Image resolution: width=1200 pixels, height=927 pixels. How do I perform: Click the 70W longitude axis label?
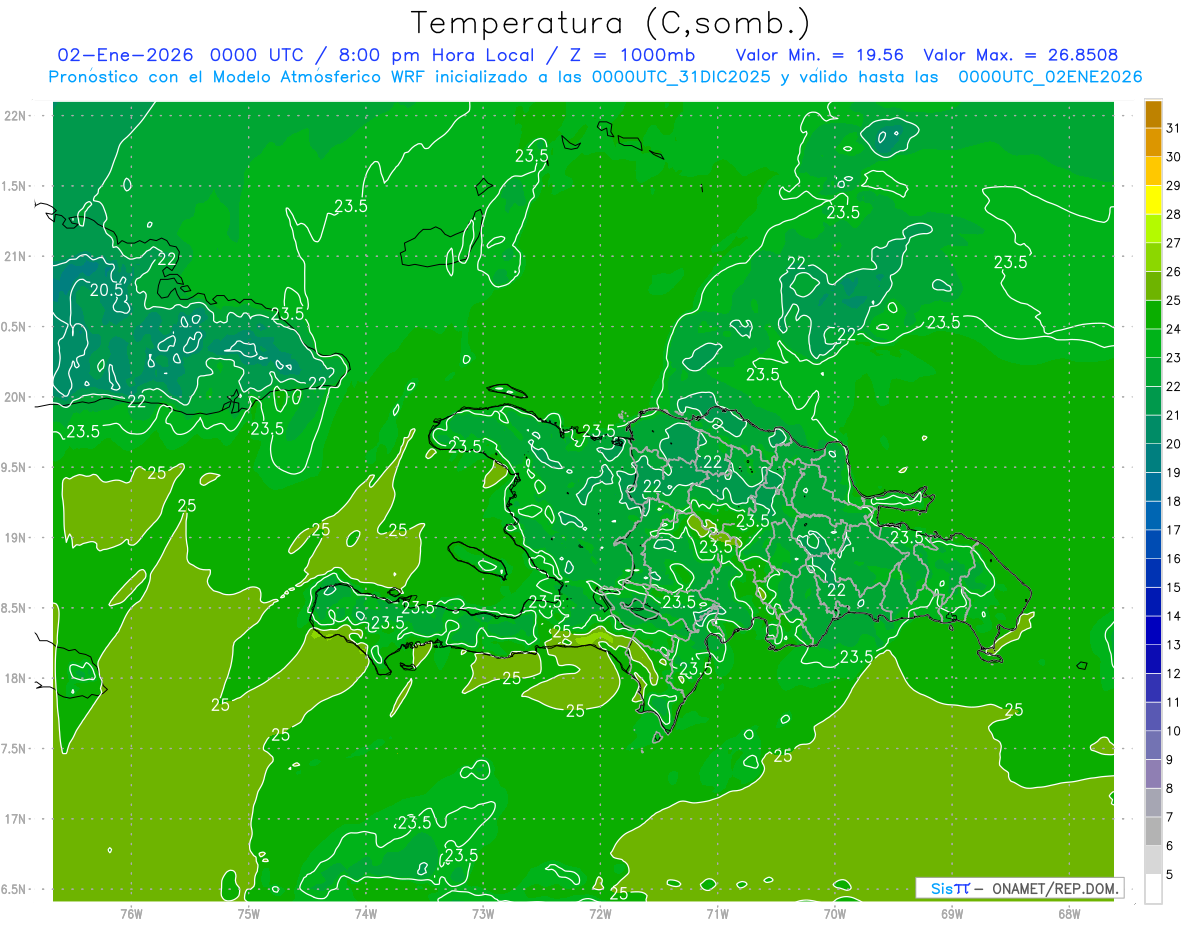point(835,913)
